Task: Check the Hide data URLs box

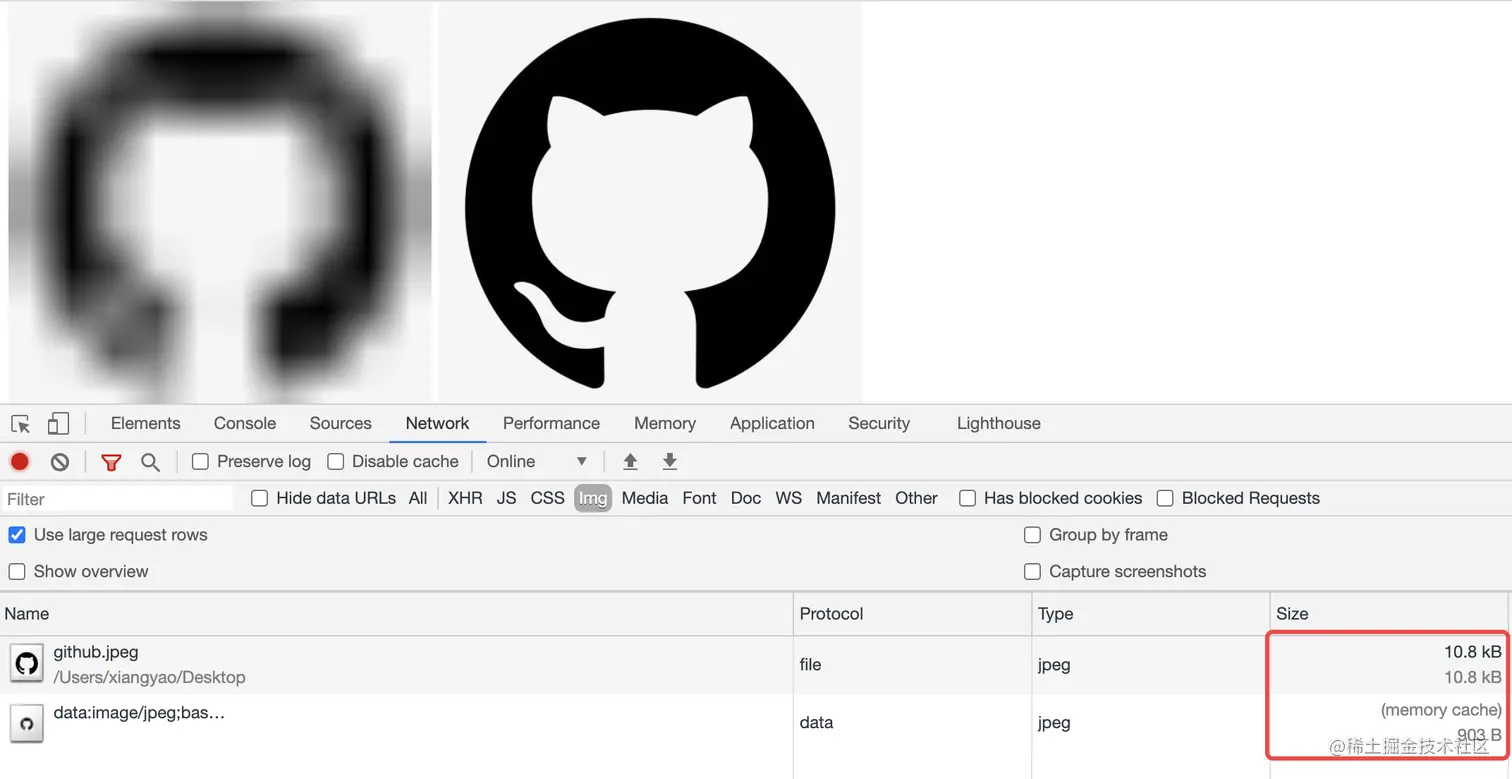Action: 259,498
